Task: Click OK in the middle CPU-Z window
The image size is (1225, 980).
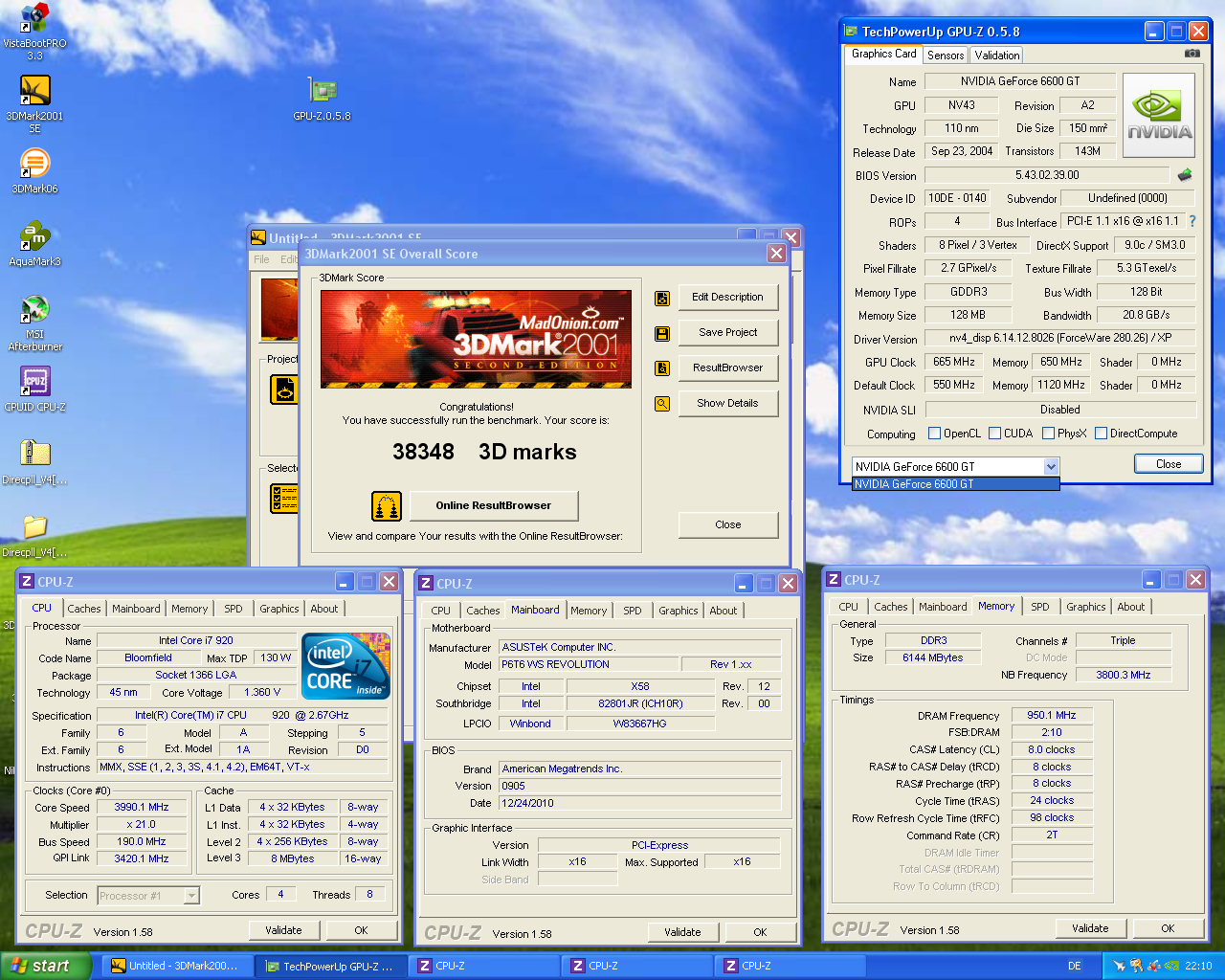Action: click(x=760, y=932)
